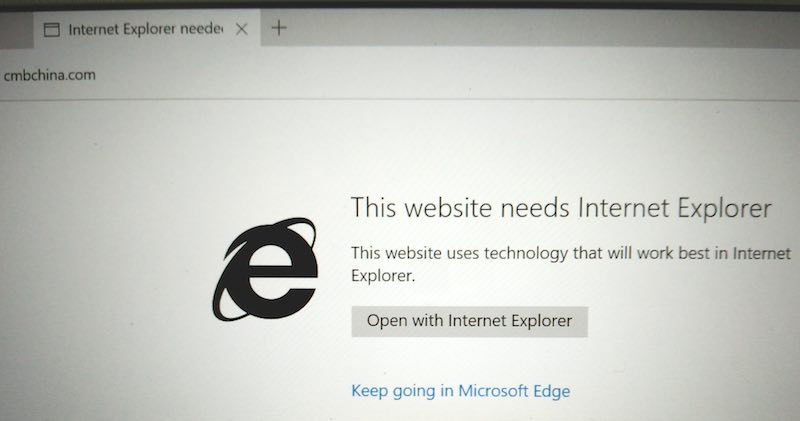Click the page icon on the browser tab

coord(52,30)
